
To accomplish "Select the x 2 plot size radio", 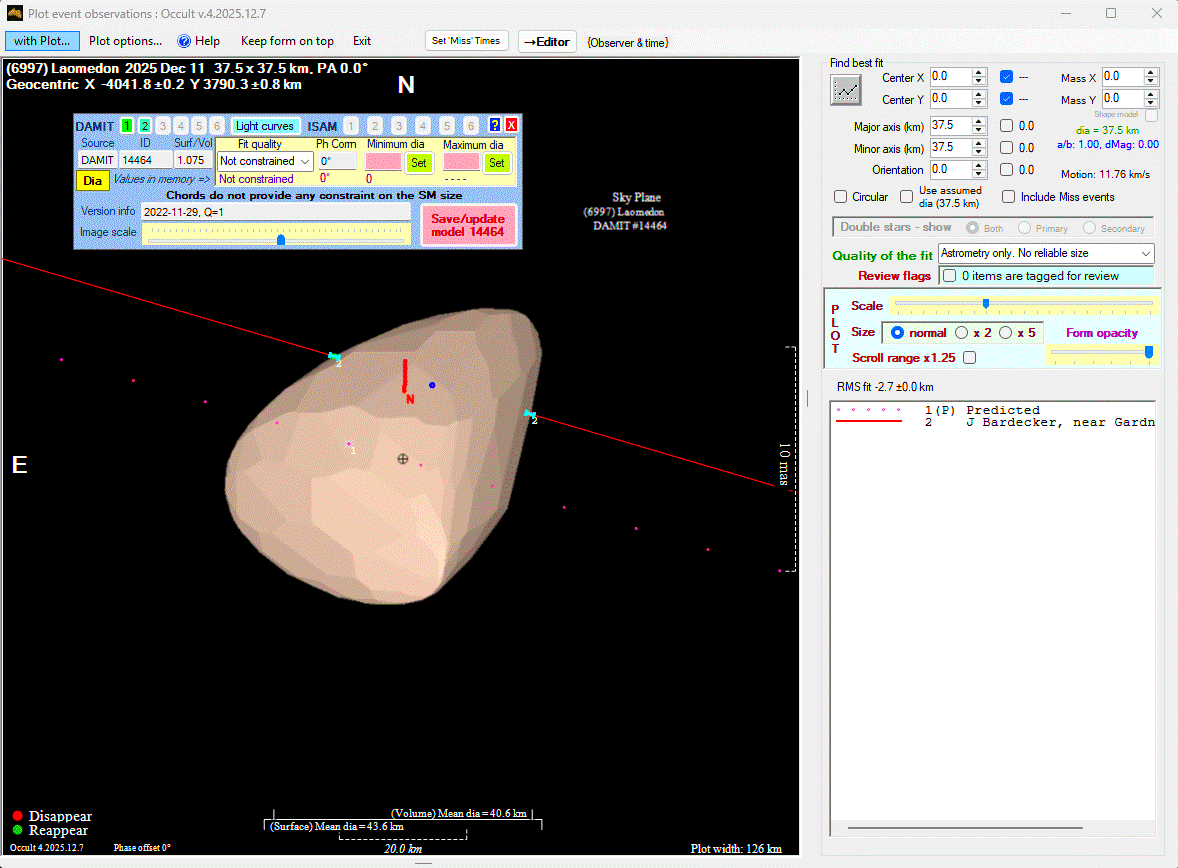I will pos(962,332).
